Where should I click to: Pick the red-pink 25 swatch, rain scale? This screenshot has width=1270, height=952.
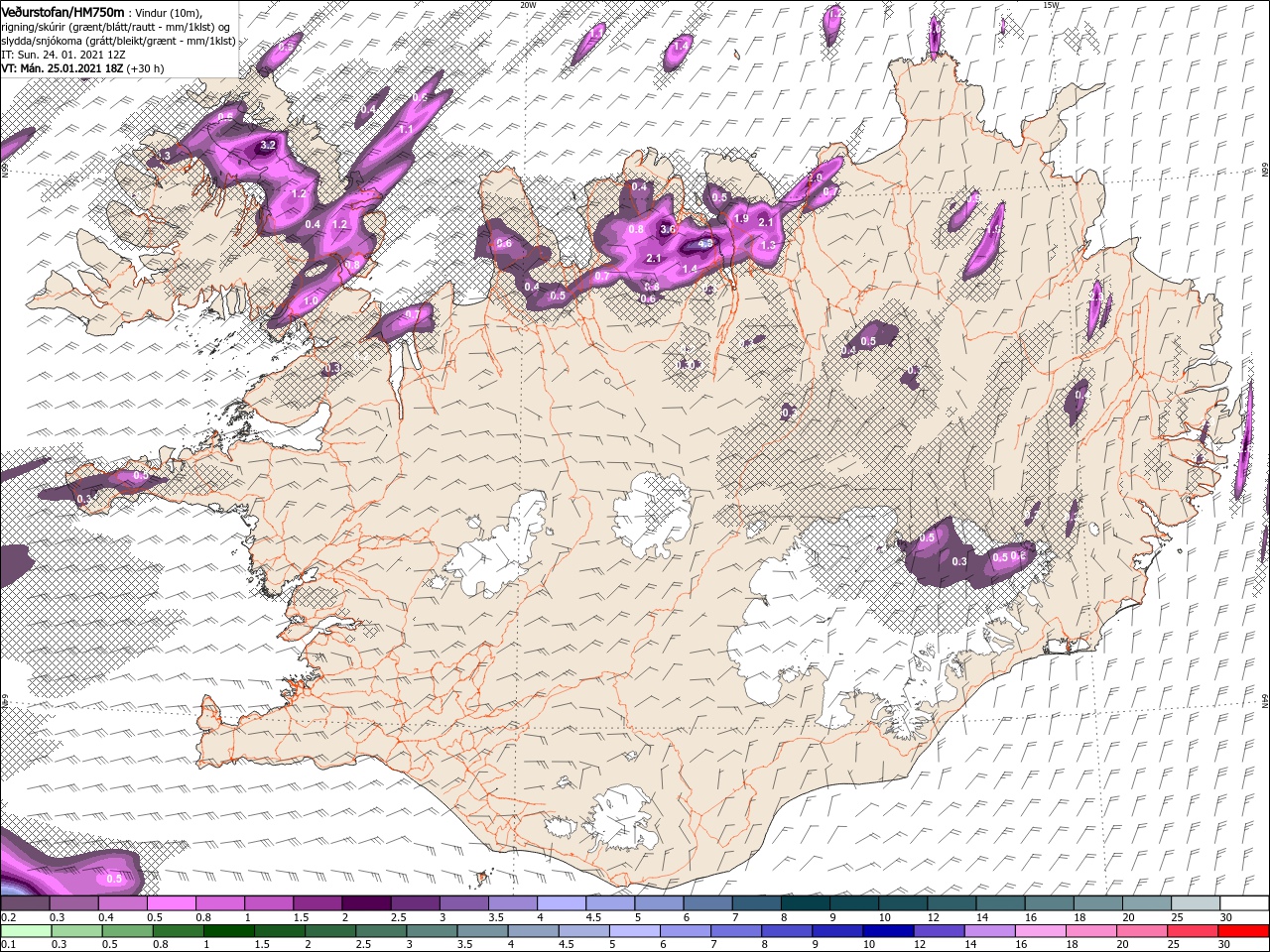(1192, 931)
